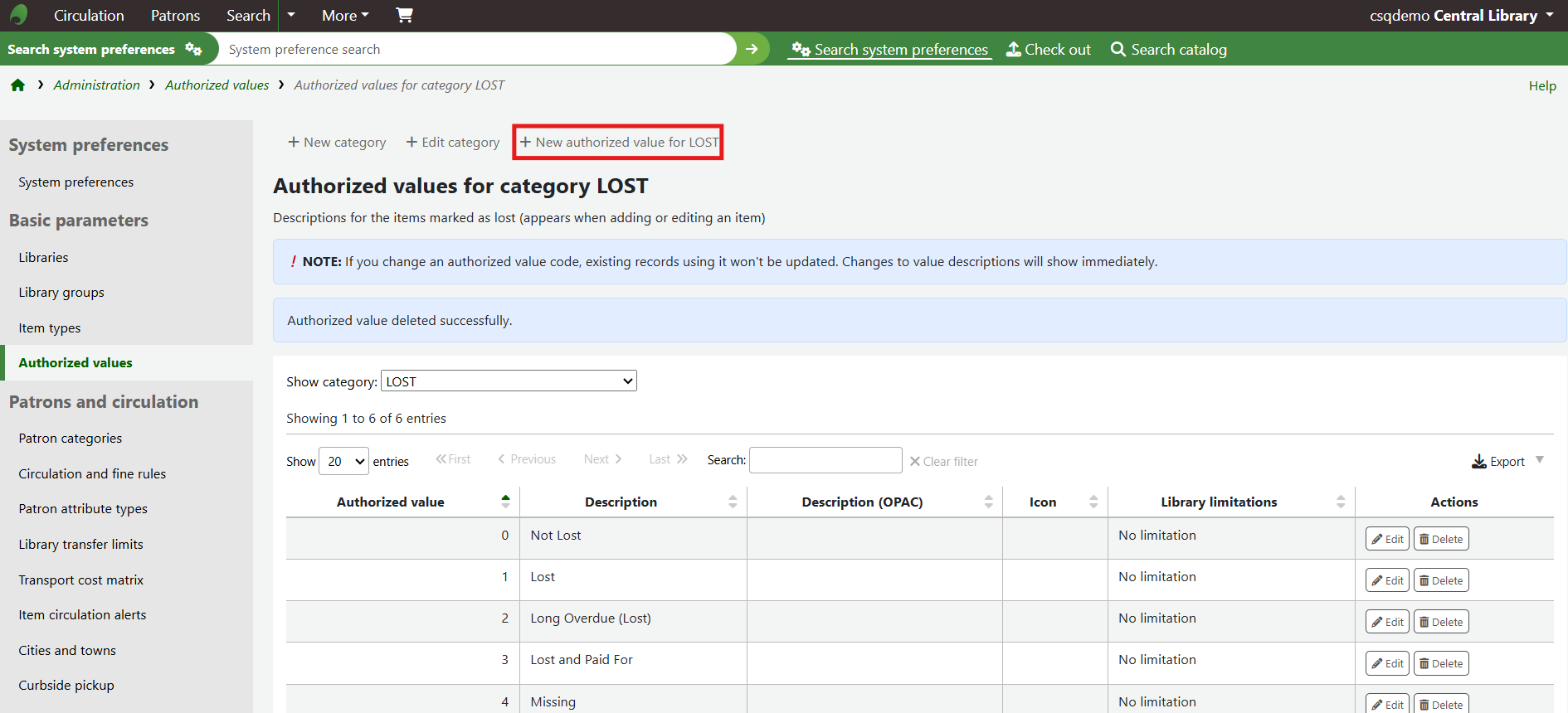Sort by Authorized value column arrows

505,502
